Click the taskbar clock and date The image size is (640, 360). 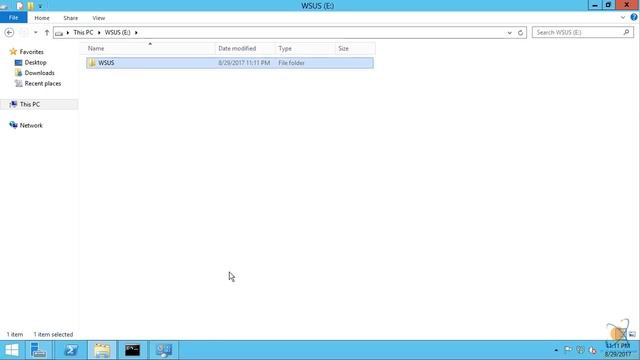(x=618, y=350)
